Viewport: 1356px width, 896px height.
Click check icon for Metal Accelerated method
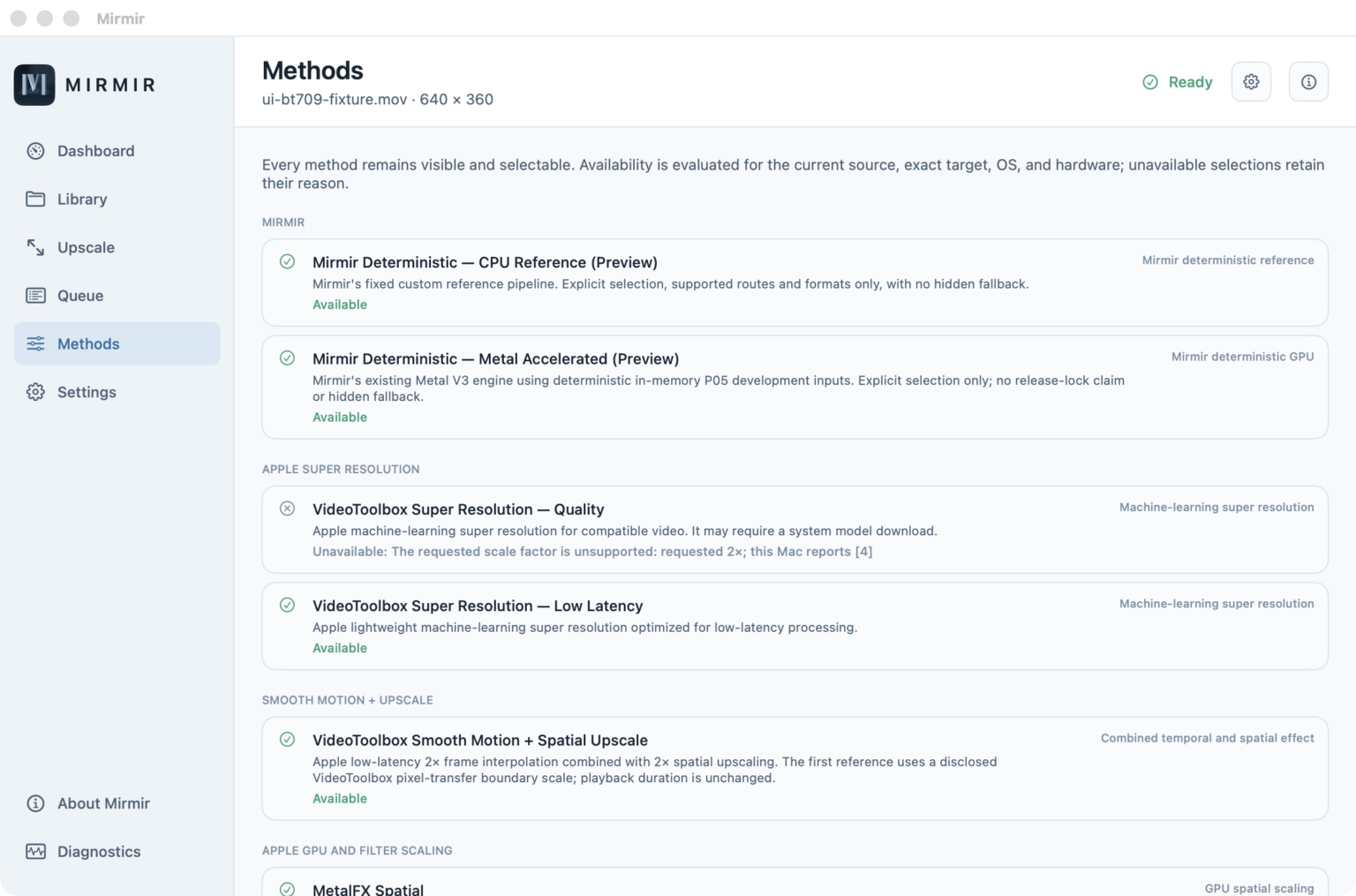pyautogui.click(x=287, y=358)
